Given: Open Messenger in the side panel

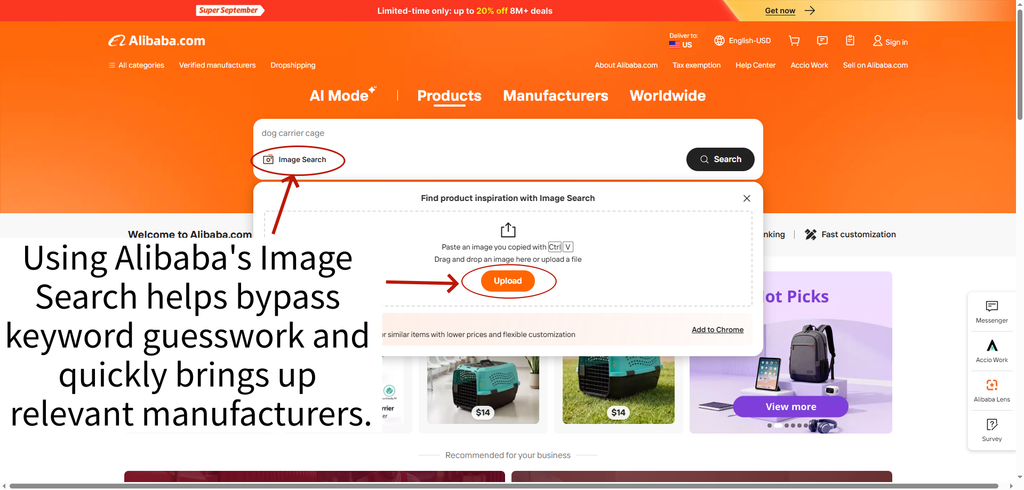Looking at the screenshot, I should tap(991, 312).
